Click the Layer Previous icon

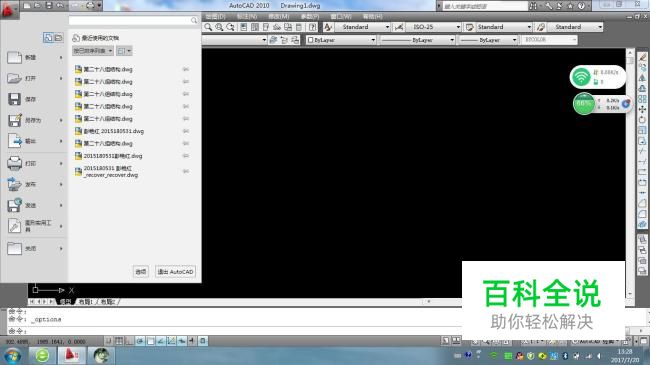click(x=284, y=40)
